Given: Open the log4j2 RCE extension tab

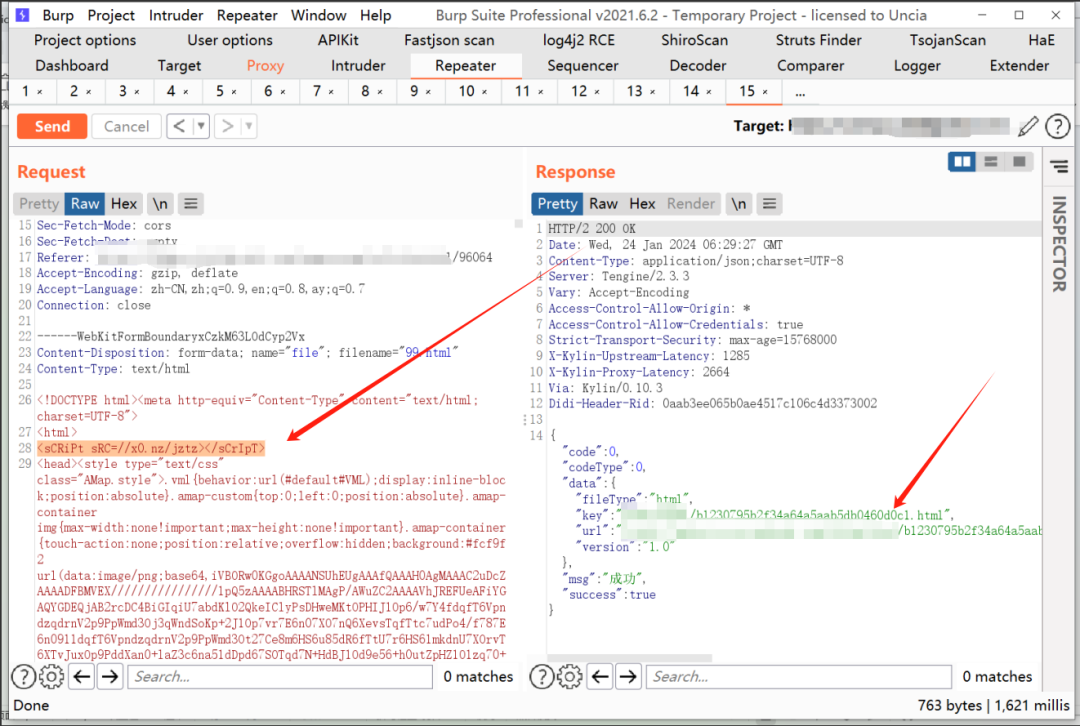Looking at the screenshot, I should click(x=579, y=41).
